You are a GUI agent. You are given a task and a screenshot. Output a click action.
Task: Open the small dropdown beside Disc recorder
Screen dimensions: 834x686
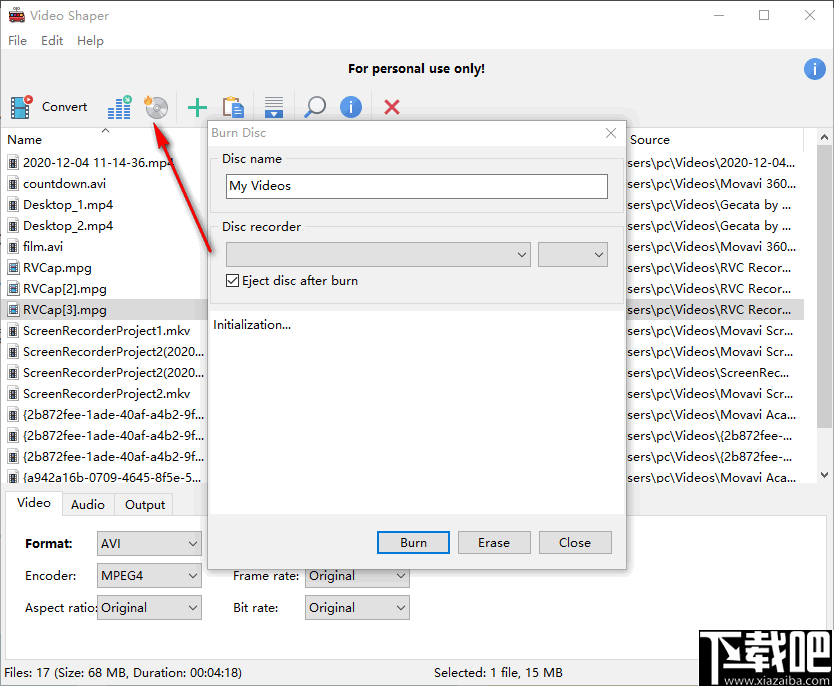[573, 255]
